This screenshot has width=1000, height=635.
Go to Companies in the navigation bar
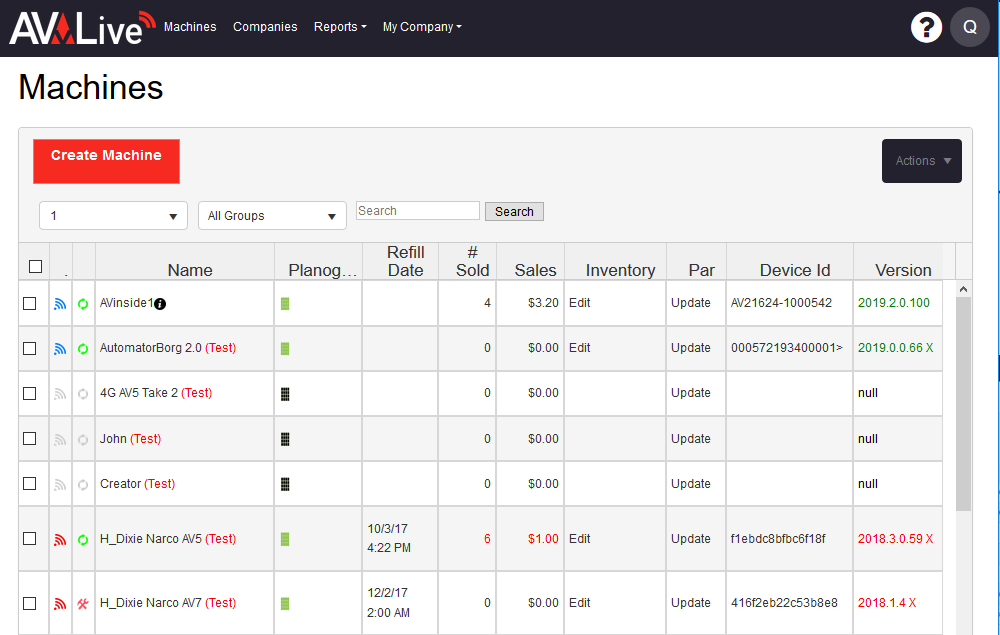click(x=265, y=27)
